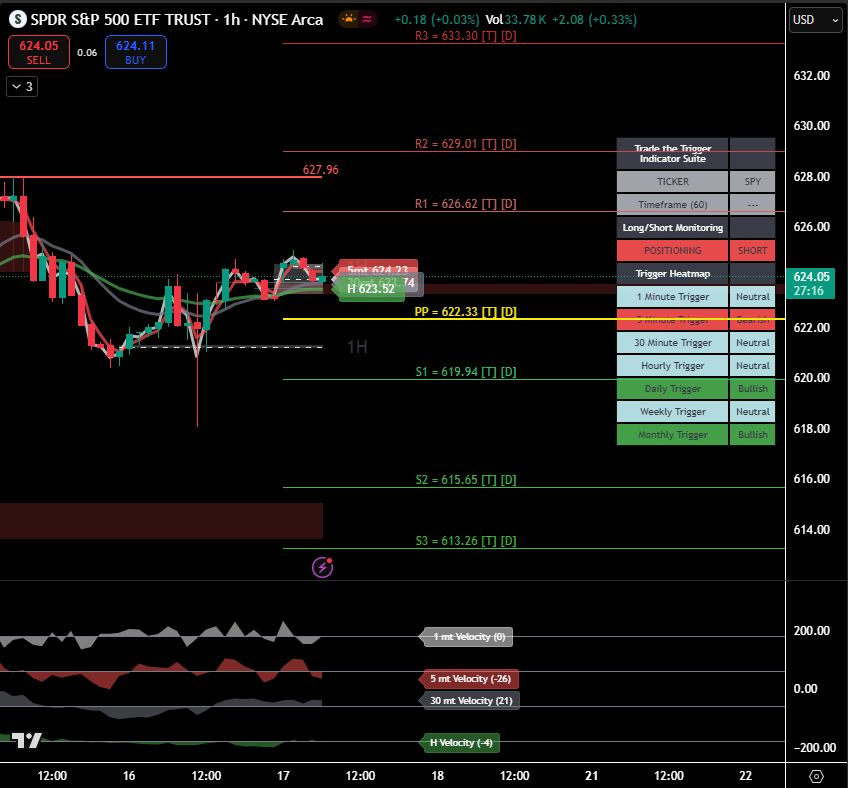Click the Monthly Trigger cell
848x788 pixels.
coord(673,434)
